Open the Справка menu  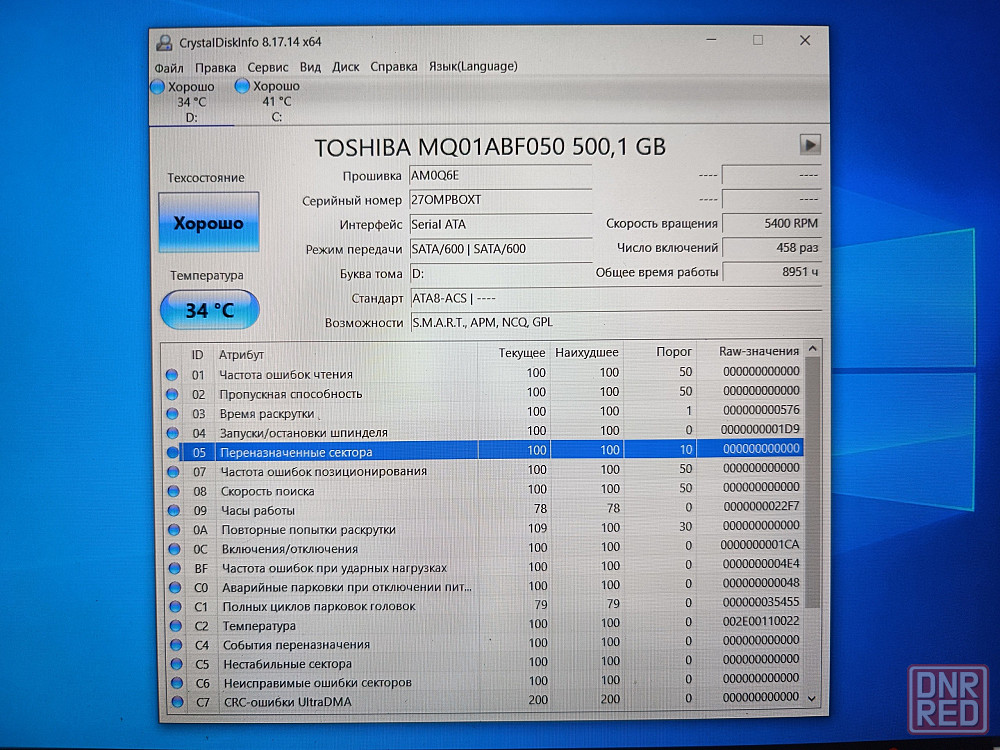pyautogui.click(x=393, y=66)
